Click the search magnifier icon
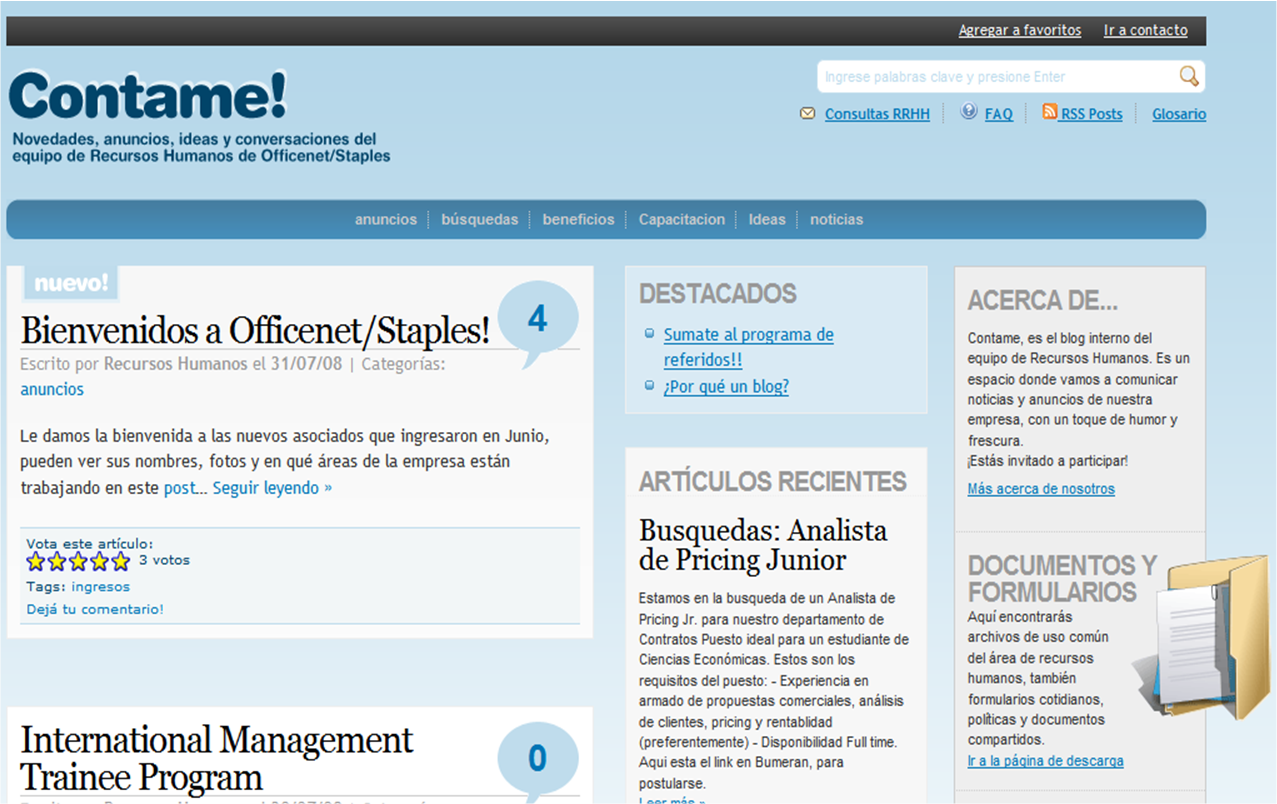The image size is (1277, 804). 1188,76
